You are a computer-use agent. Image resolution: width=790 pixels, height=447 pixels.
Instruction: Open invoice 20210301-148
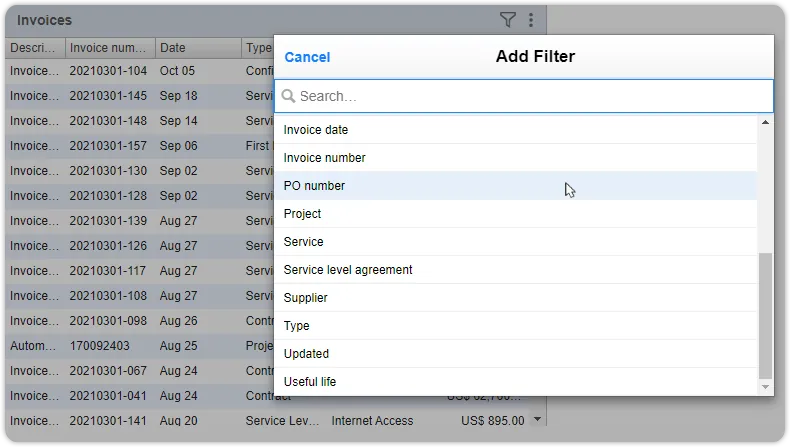coord(108,121)
